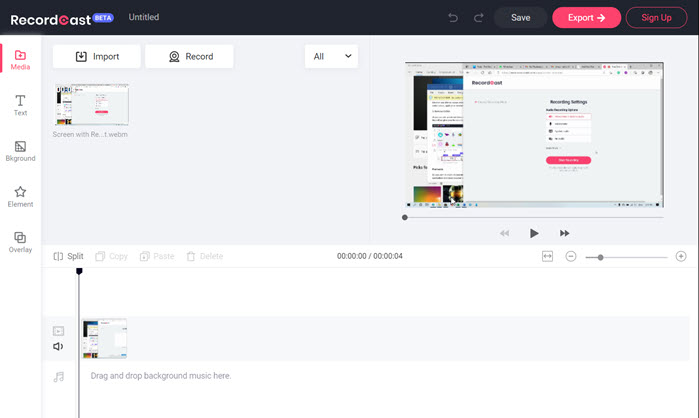Image resolution: width=699 pixels, height=418 pixels.
Task: Save the project
Action: point(520,18)
